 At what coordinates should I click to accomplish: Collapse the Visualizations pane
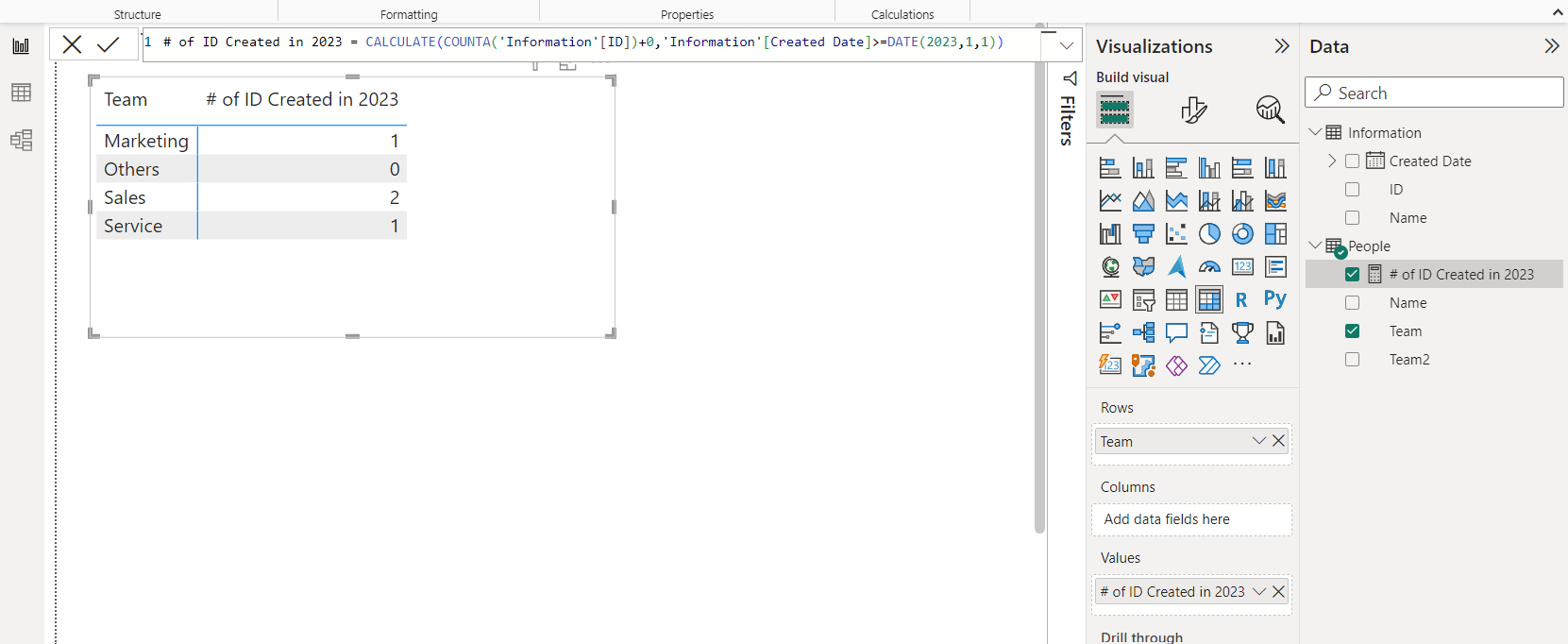[x=1281, y=46]
